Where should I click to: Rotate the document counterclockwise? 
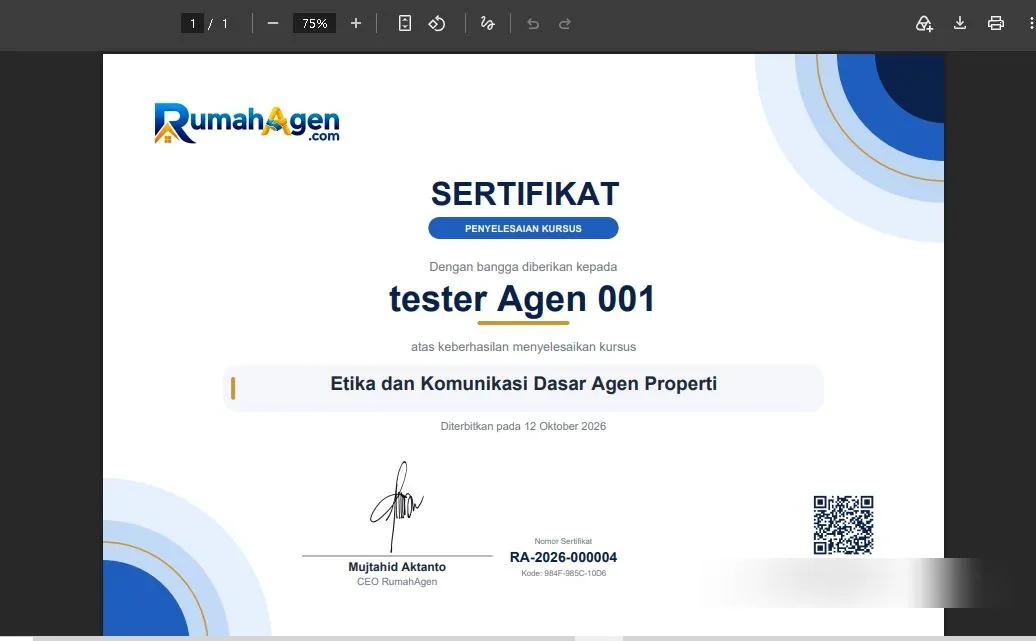tap(437, 24)
